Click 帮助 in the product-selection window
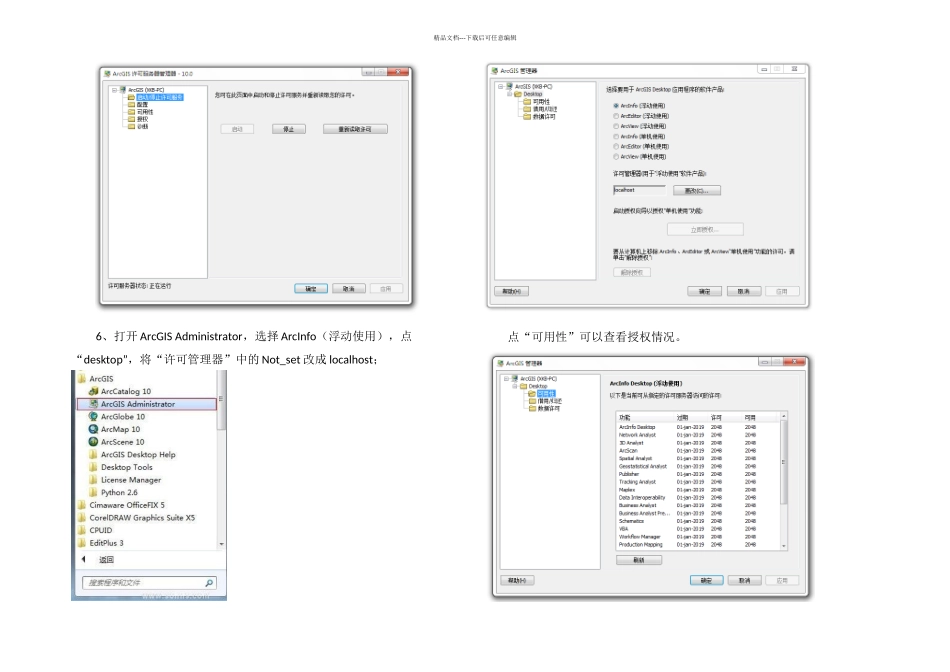The height and width of the screenshot is (672, 950). coord(512,291)
